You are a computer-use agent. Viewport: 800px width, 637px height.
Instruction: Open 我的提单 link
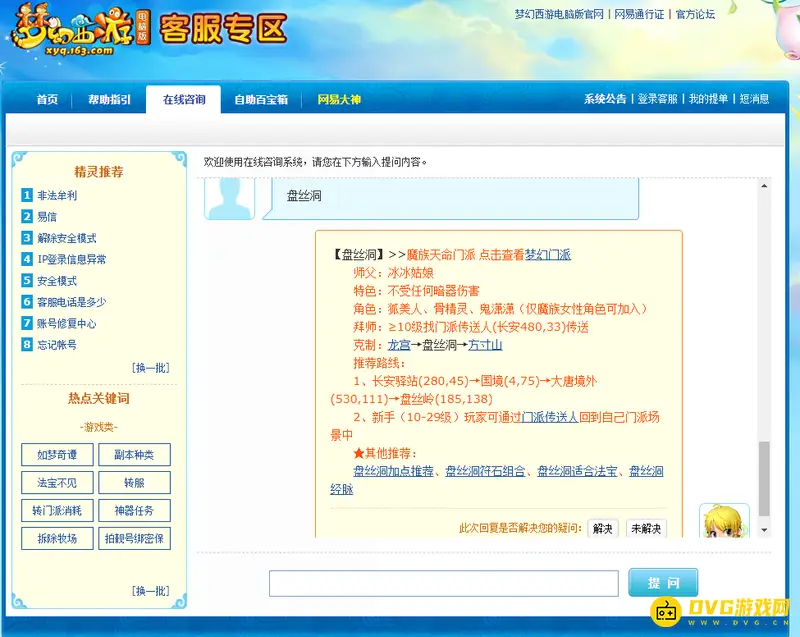[708, 99]
